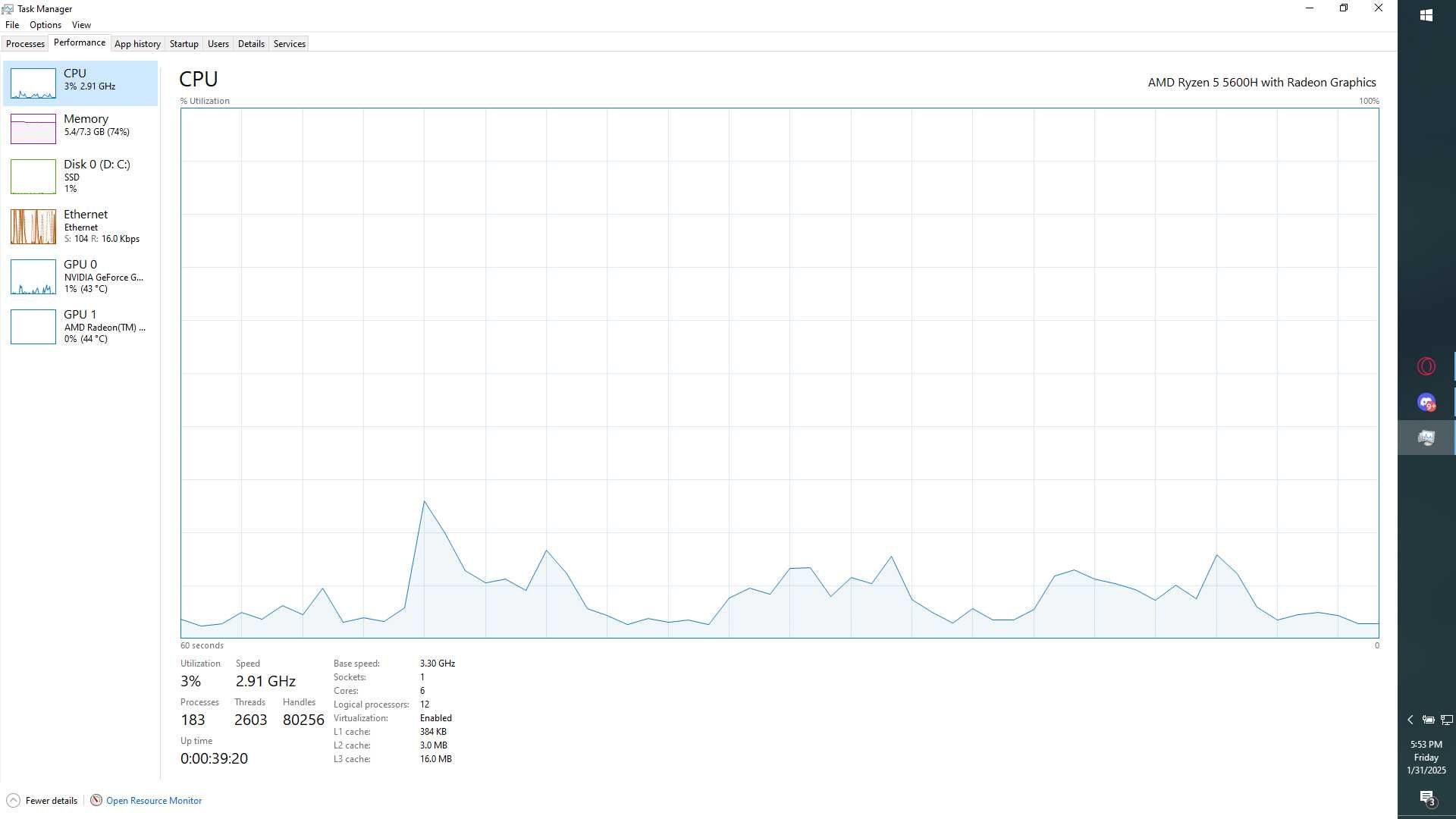Minimize the Task Manager window
Screen dimensions: 1456x819
click(x=1309, y=8)
